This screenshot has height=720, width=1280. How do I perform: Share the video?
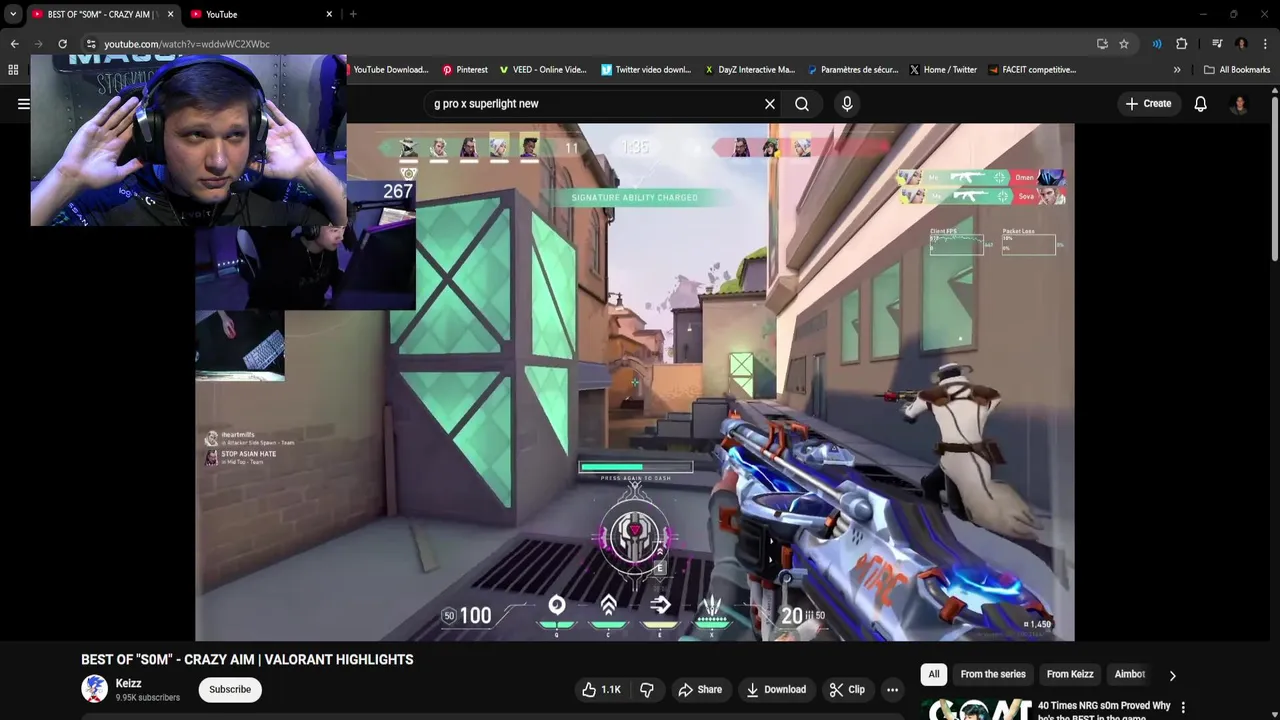click(x=700, y=689)
